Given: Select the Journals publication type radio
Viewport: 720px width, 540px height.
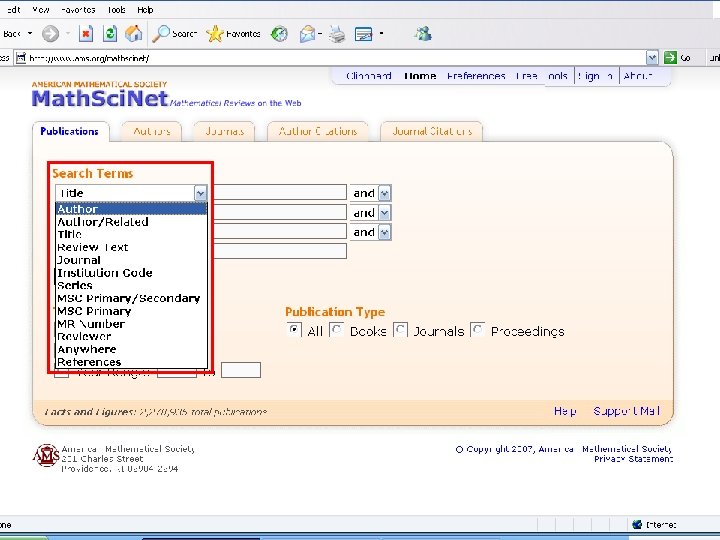Looking at the screenshot, I should (400, 330).
